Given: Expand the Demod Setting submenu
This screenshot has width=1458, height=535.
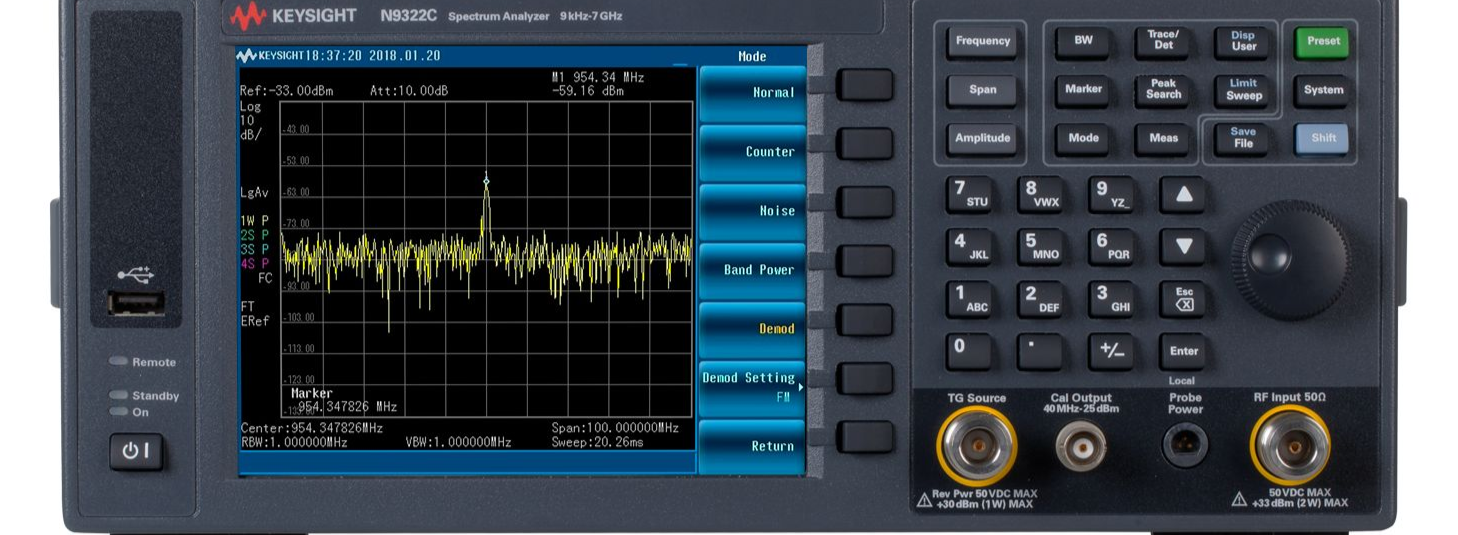Looking at the screenshot, I should tap(752, 386).
